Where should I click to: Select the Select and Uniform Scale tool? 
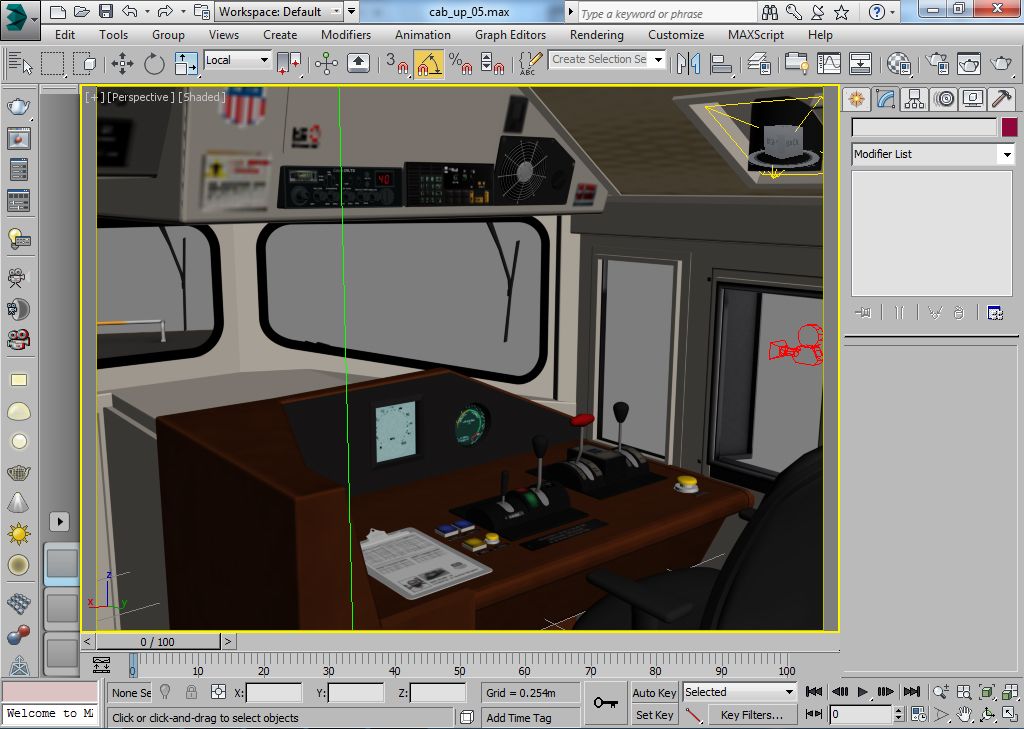(x=186, y=63)
